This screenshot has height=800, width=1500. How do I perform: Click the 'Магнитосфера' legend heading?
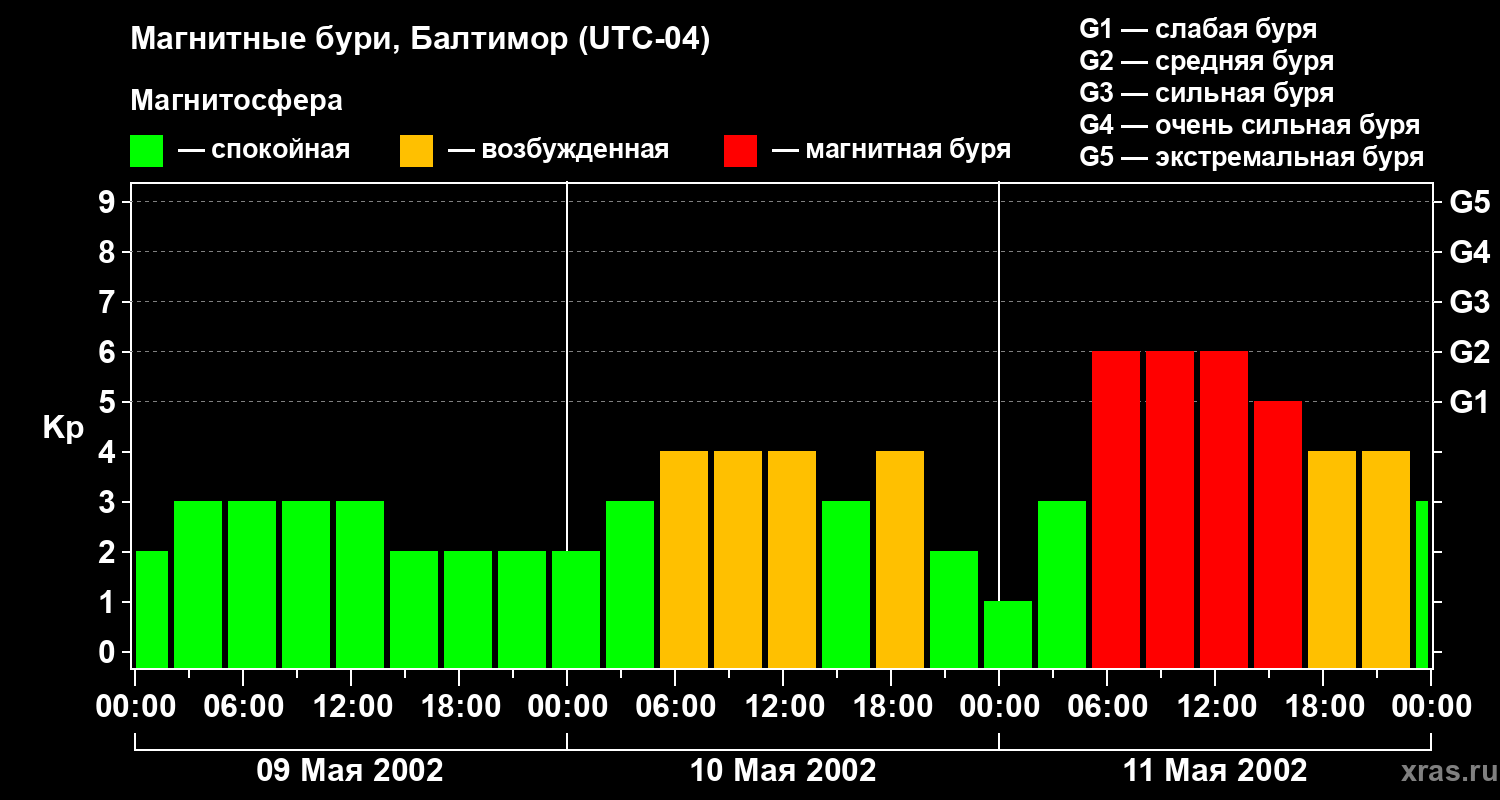pyautogui.click(x=236, y=101)
